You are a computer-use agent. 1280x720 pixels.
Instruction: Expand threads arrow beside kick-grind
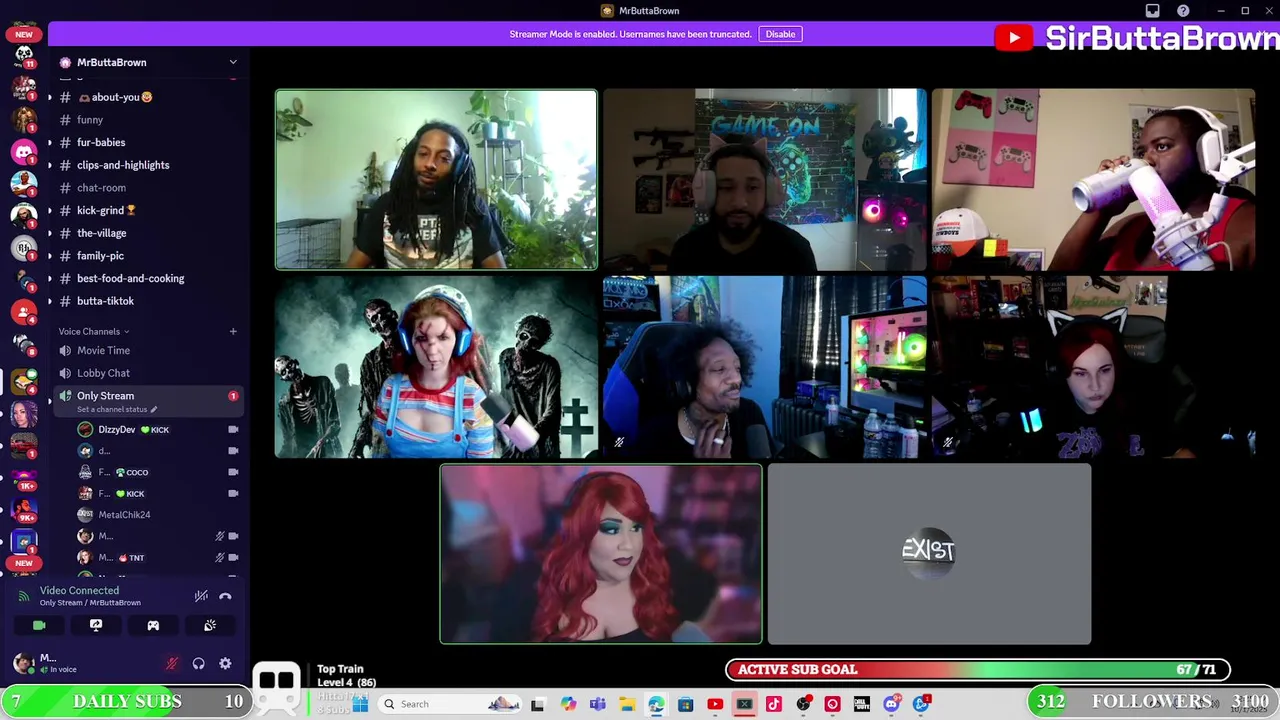49,210
